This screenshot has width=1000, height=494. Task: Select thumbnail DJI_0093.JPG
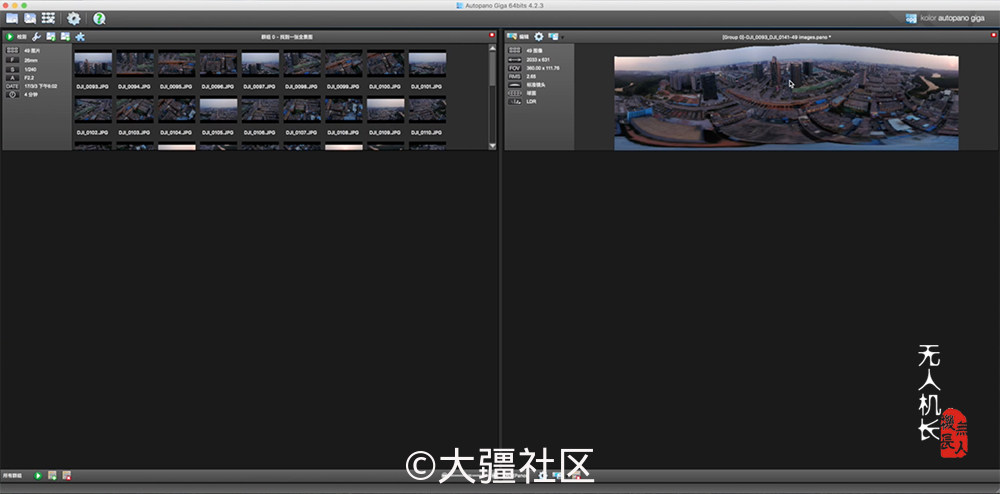tap(93, 64)
